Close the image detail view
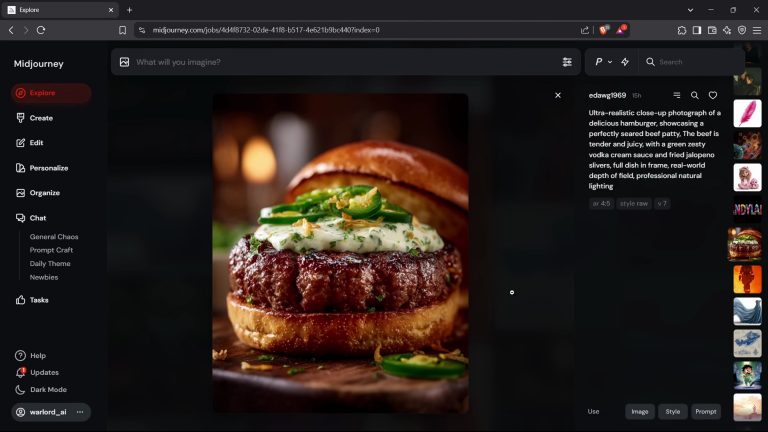This screenshot has width=768, height=432. (558, 96)
